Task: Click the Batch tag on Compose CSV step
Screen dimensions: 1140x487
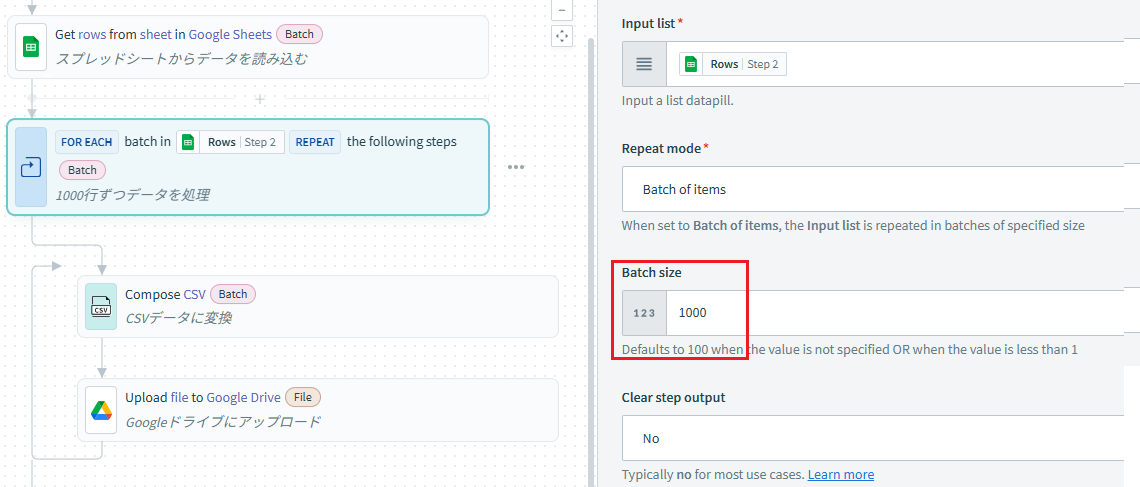Action: [x=233, y=294]
